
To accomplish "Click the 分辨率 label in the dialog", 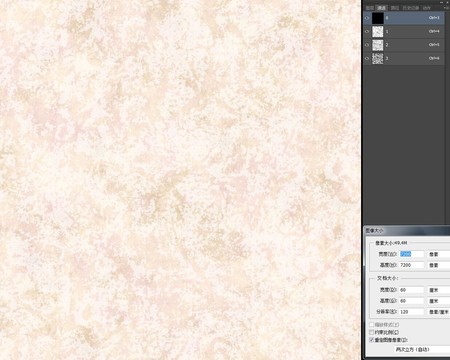I will click(x=386, y=312).
